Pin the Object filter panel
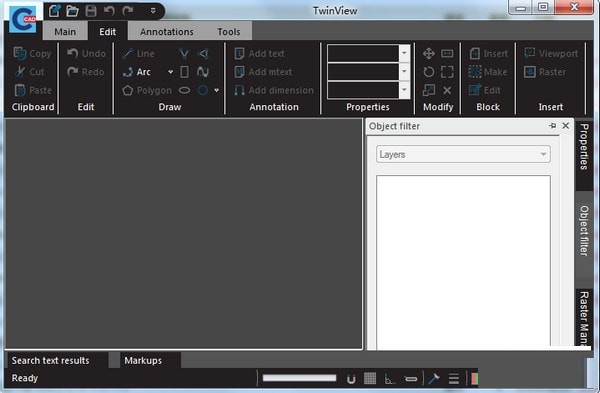Viewport: 600px width, 393px height. coord(552,126)
